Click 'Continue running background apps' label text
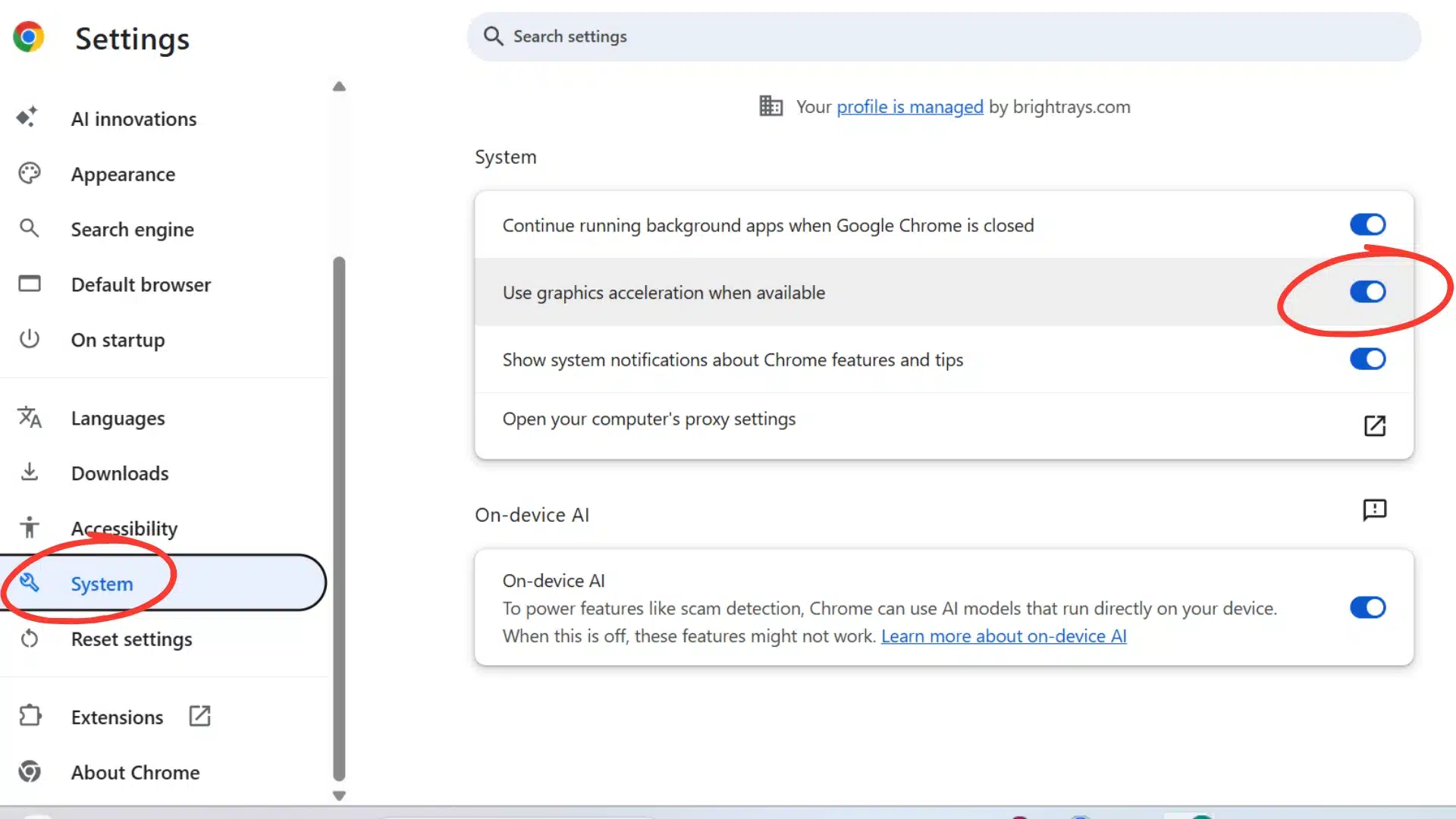The image size is (1456, 819). (x=768, y=226)
